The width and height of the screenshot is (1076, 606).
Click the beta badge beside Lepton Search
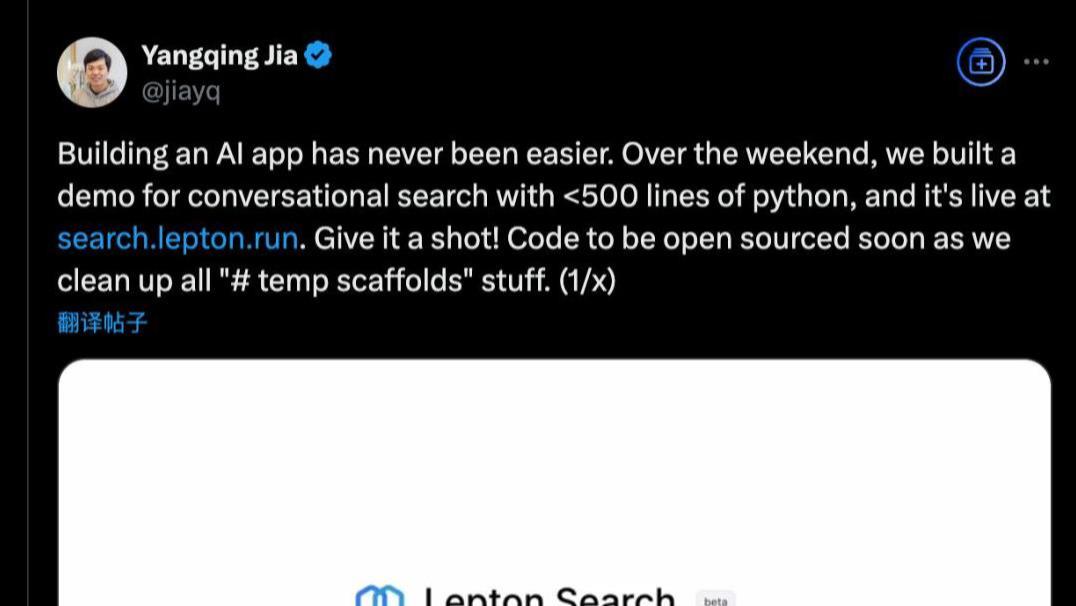point(715,600)
